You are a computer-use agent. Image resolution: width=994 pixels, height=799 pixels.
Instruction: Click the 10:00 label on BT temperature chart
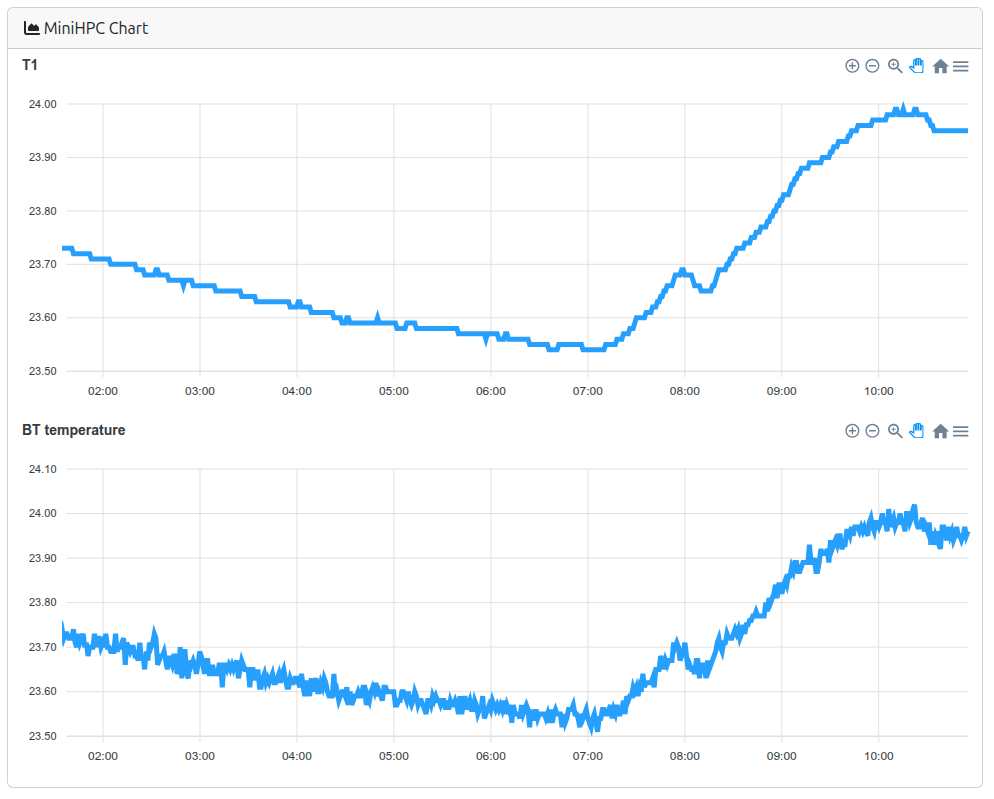(x=878, y=756)
